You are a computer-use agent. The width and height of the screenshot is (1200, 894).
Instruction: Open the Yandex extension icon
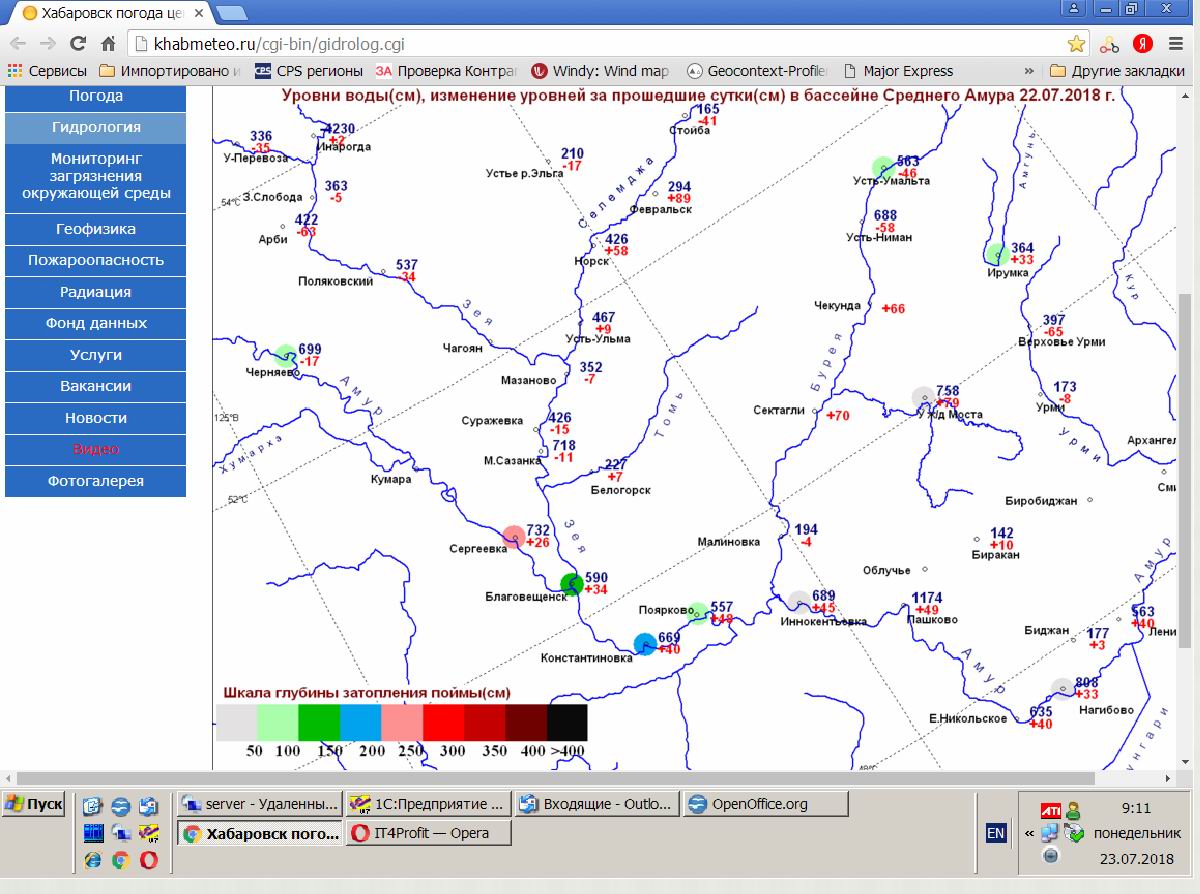pyautogui.click(x=1141, y=44)
